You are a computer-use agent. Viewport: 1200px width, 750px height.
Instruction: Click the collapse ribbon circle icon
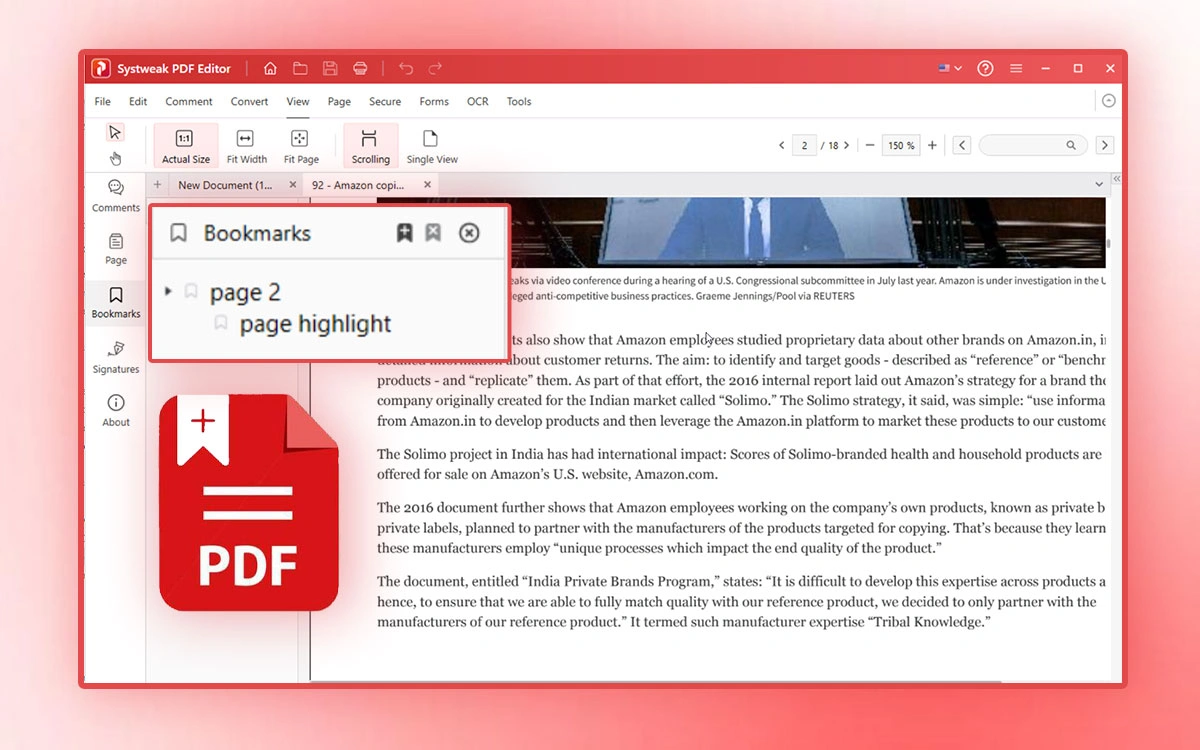1107,101
